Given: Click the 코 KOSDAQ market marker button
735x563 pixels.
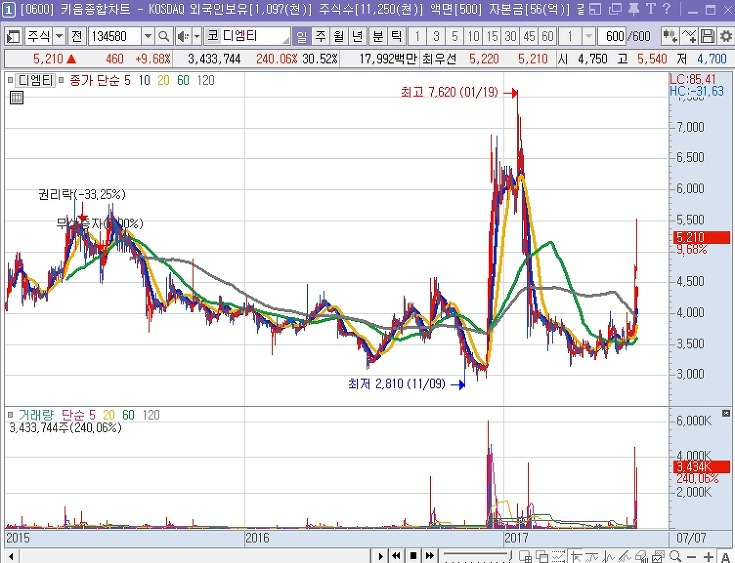Looking at the screenshot, I should (x=213, y=36).
